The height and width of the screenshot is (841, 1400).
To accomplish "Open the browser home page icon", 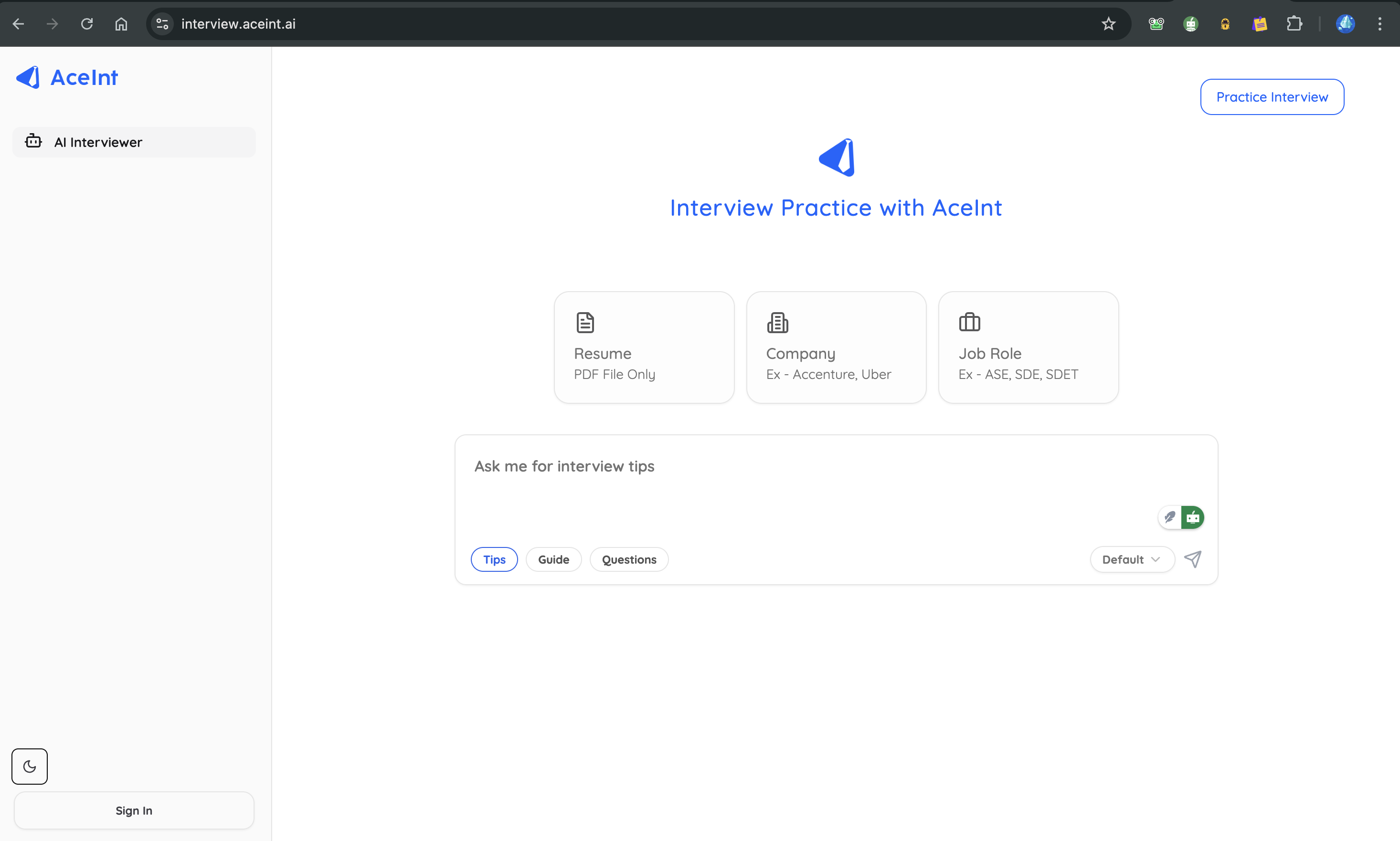I will tap(121, 24).
